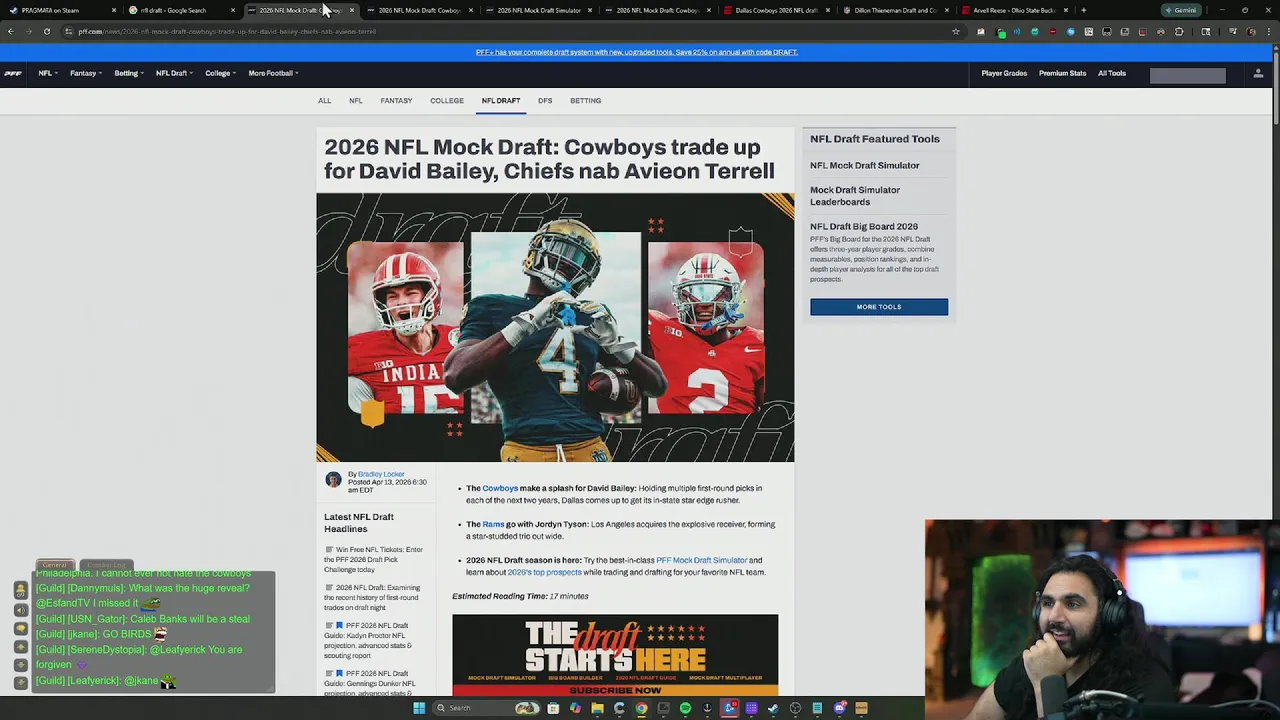Expand the Betting dropdown menu
Image resolution: width=1280 pixels, height=720 pixels.
129,73
